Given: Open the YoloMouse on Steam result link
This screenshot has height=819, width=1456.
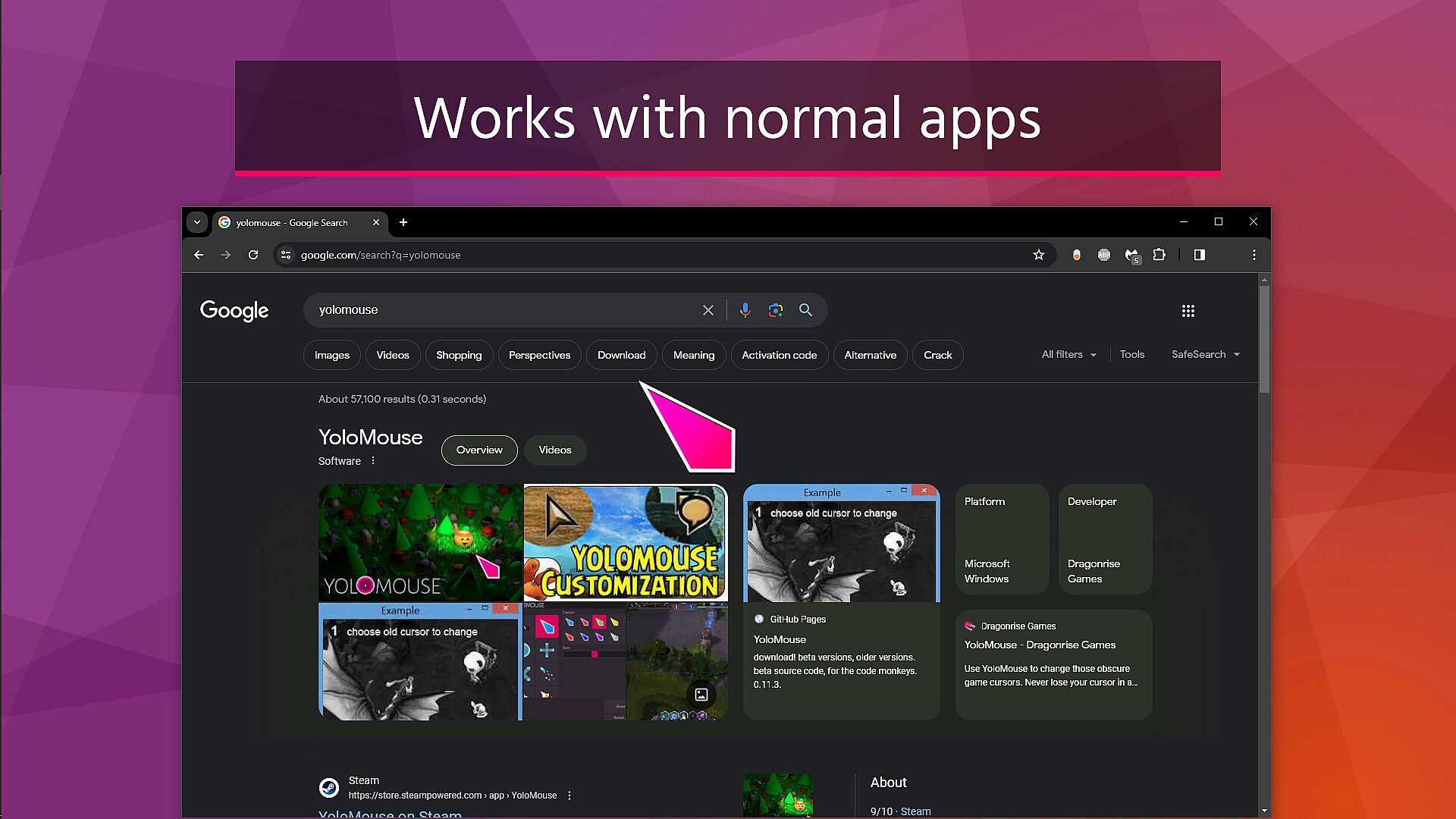Looking at the screenshot, I should coord(390,813).
